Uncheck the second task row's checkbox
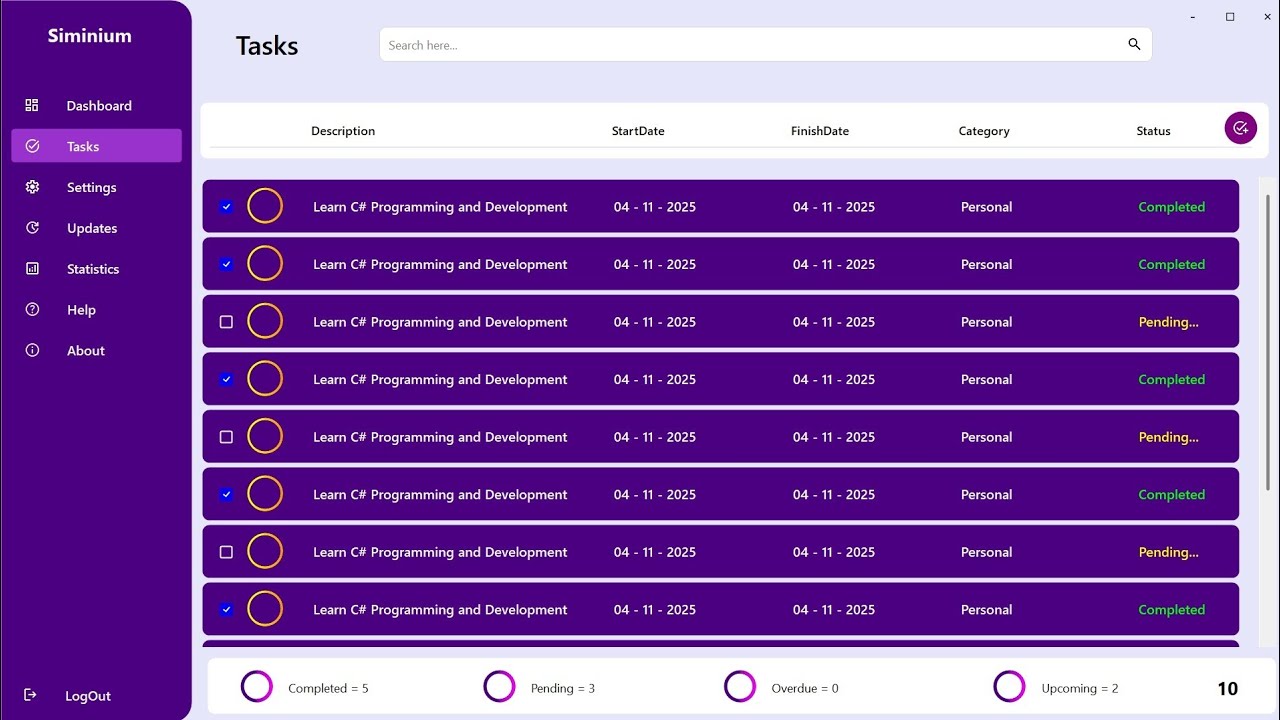Screen dimensions: 1280x720 226,264
